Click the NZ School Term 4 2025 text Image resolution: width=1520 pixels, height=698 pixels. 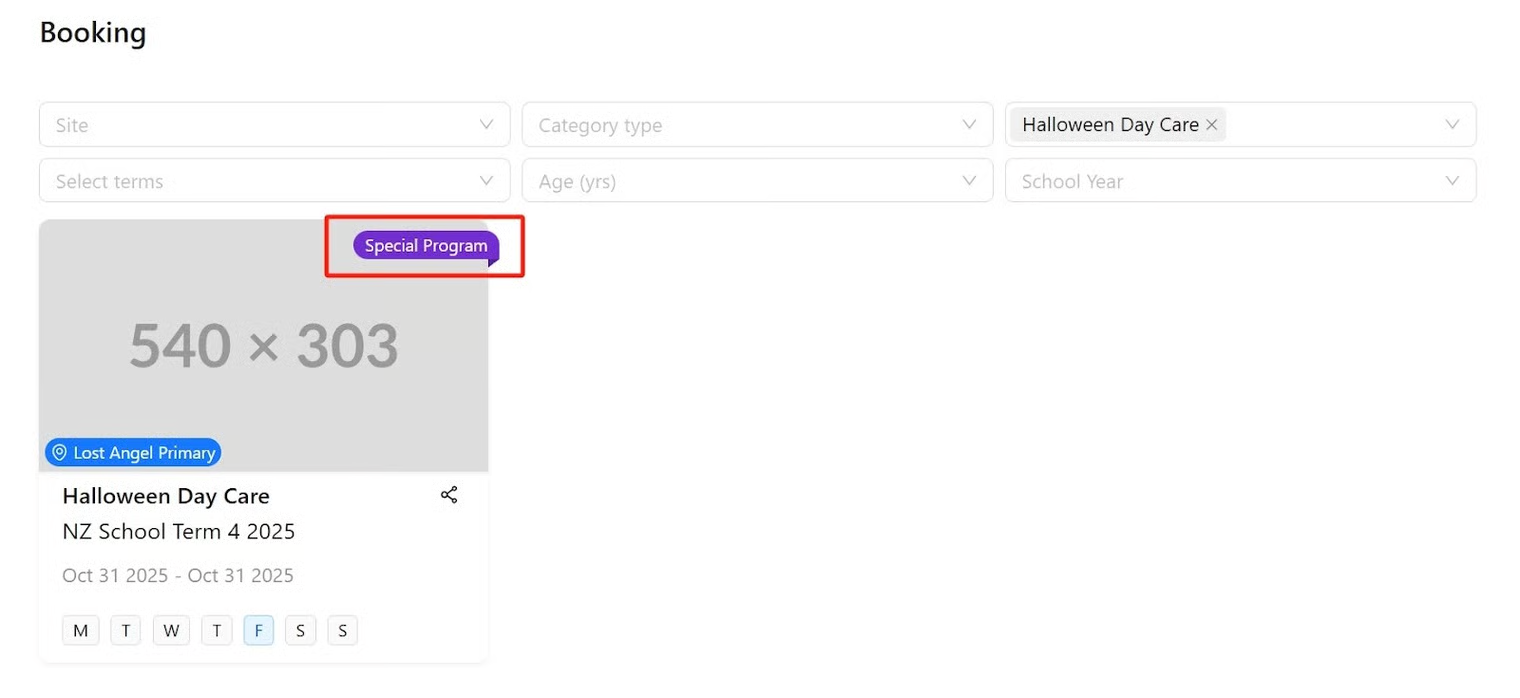pos(179,532)
